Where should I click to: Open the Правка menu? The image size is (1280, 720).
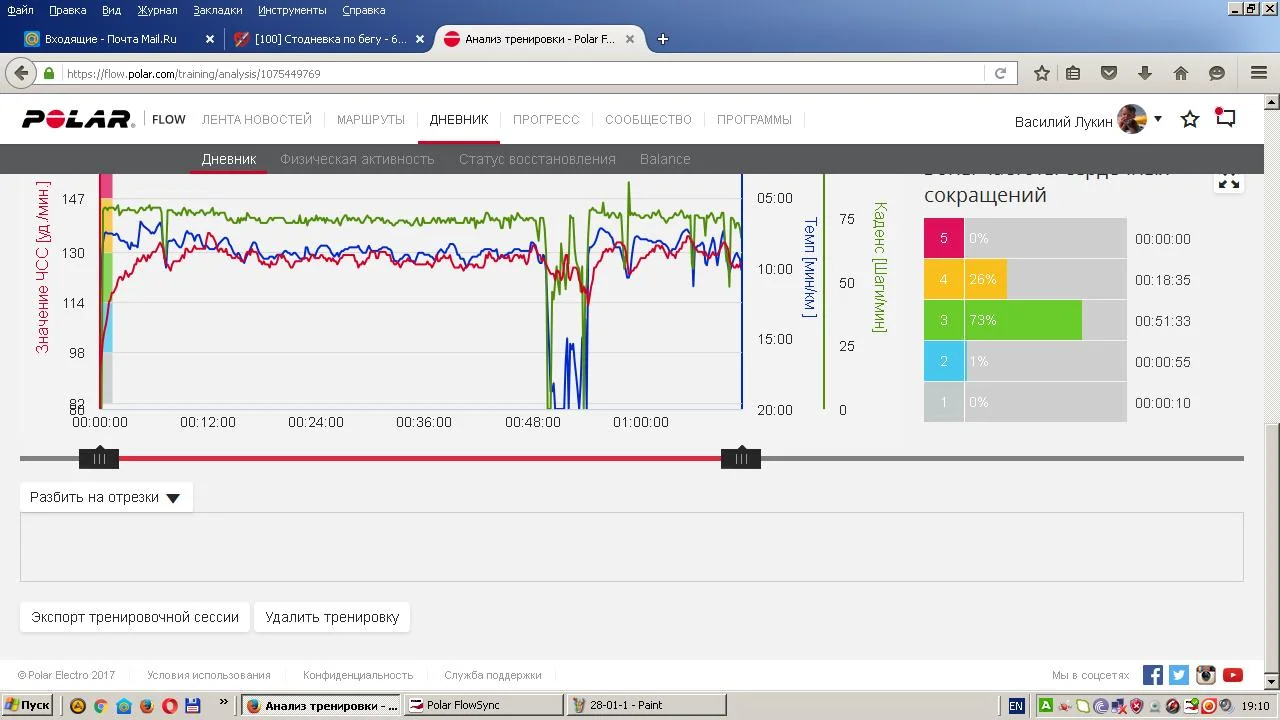coord(67,10)
